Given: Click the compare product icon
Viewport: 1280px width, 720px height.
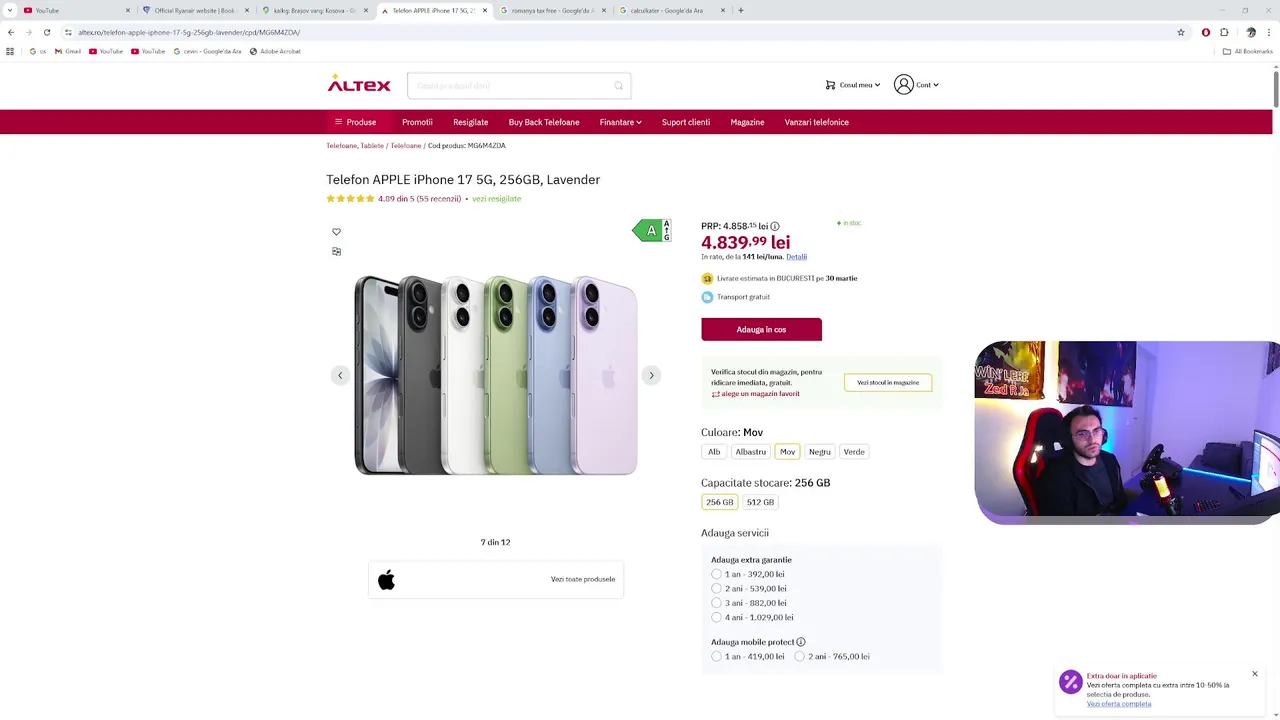Looking at the screenshot, I should pyautogui.click(x=336, y=252).
